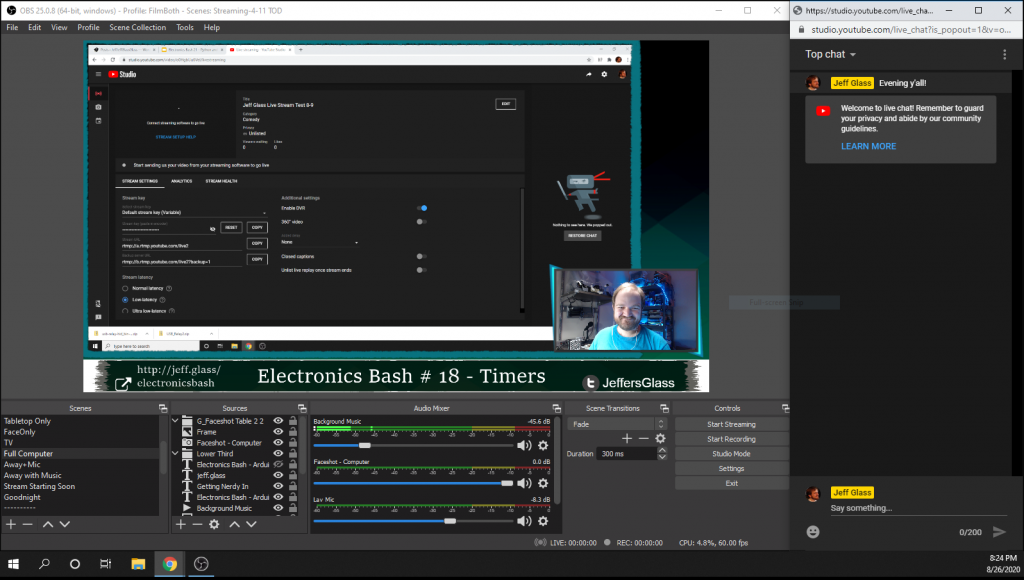Collapse the G_Faceshot Table 2 2 group
Image resolution: width=1024 pixels, height=580 pixels.
[177, 421]
